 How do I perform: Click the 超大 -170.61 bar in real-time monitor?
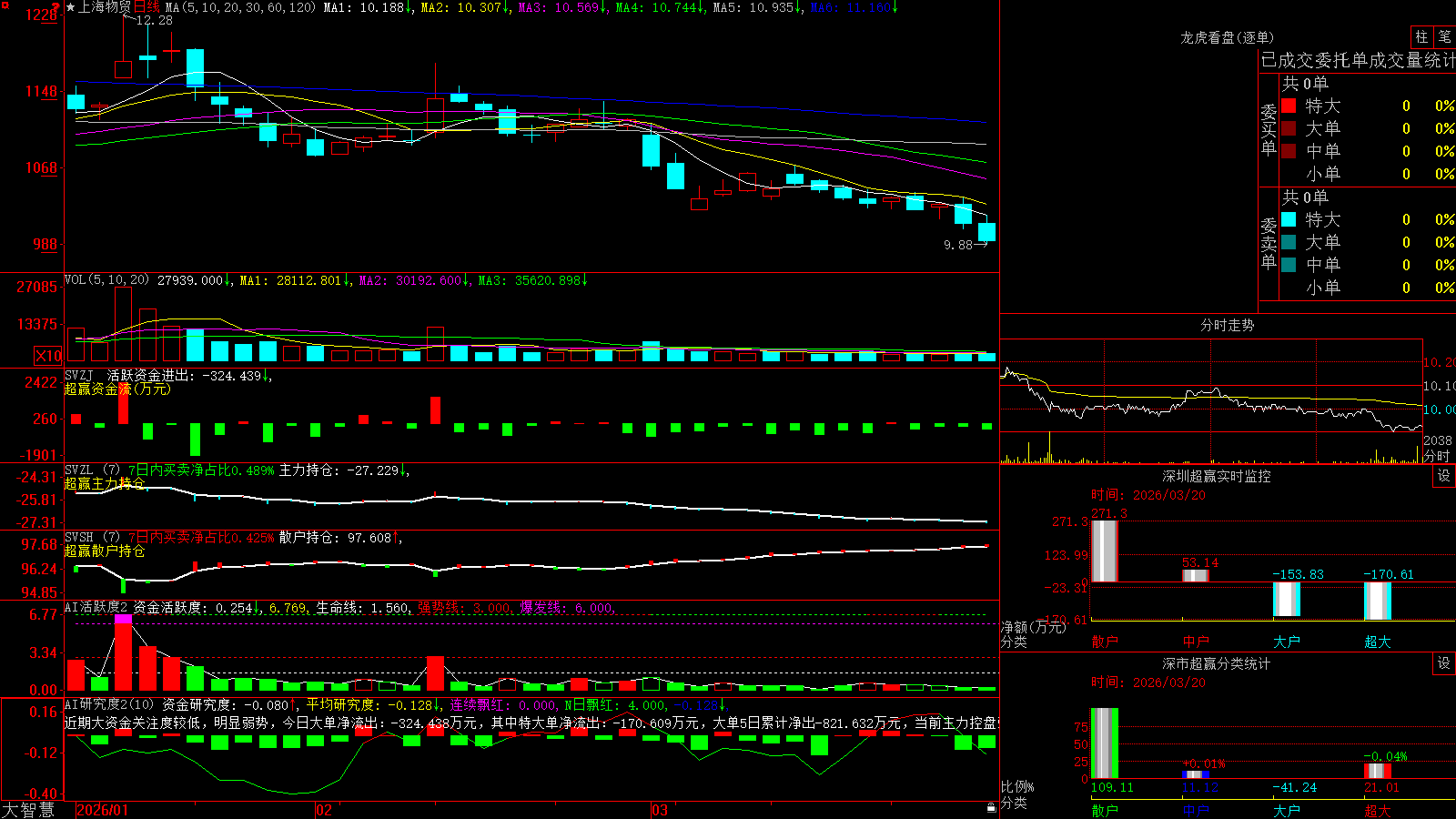(1378, 602)
